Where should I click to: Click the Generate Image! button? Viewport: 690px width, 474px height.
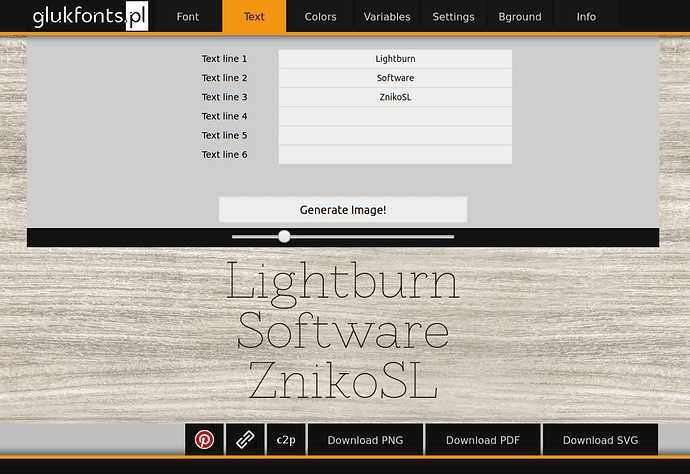pyautogui.click(x=343, y=209)
